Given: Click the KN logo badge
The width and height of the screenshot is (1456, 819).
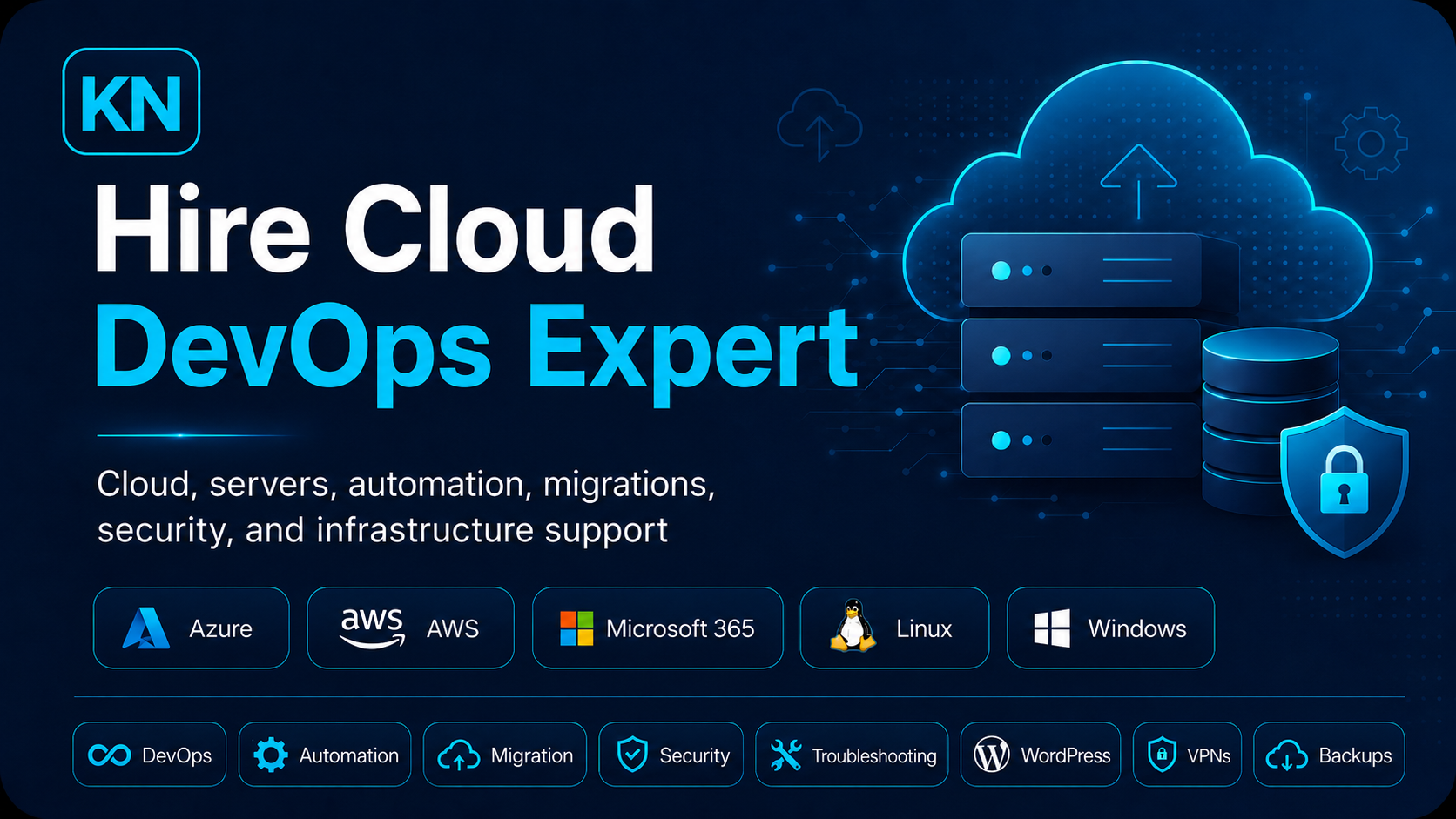Looking at the screenshot, I should click(131, 102).
